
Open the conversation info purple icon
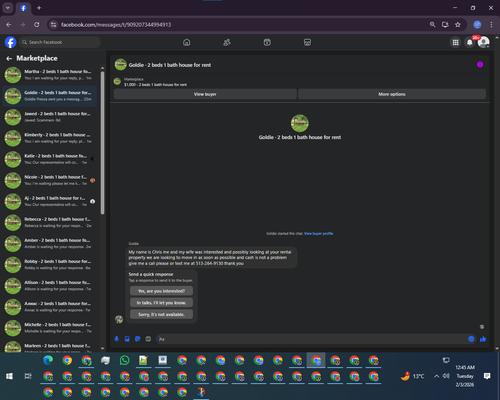[480, 65]
